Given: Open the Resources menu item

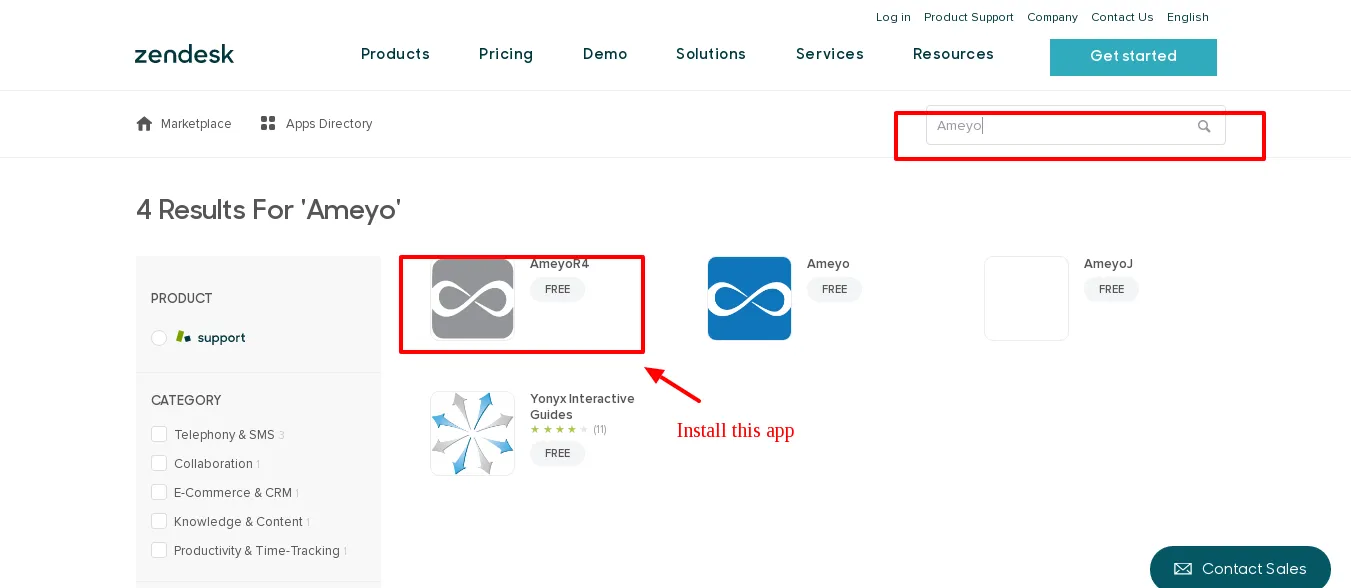Looking at the screenshot, I should click(953, 54).
